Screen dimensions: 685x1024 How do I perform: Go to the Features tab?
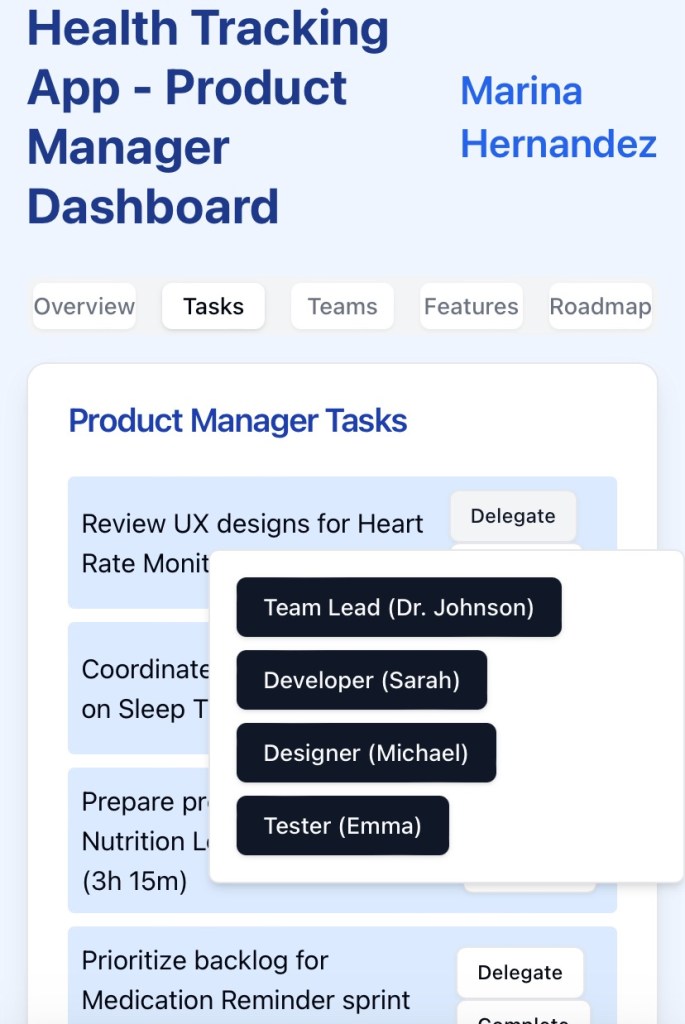[x=471, y=307]
